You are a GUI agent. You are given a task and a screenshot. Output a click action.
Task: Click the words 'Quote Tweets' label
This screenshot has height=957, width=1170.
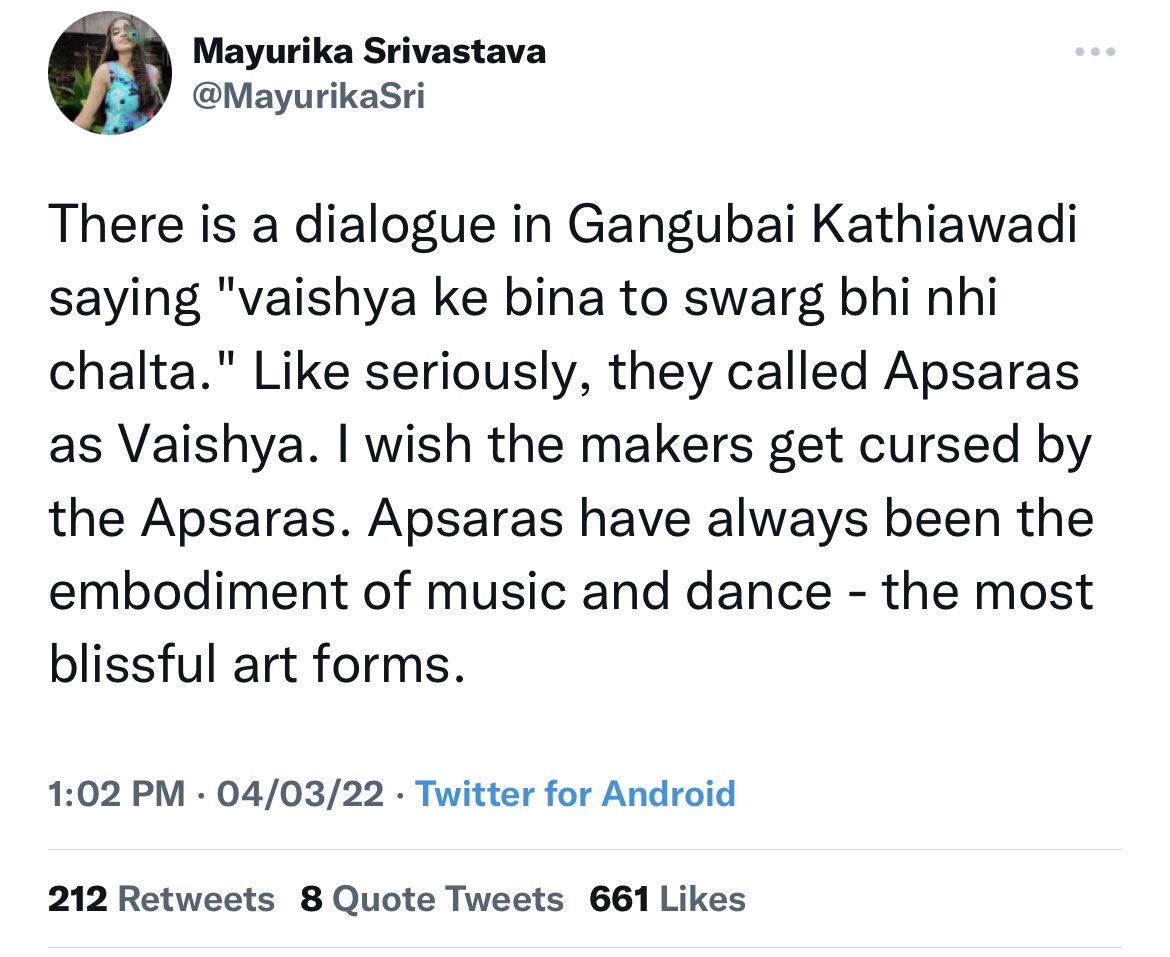(x=447, y=898)
